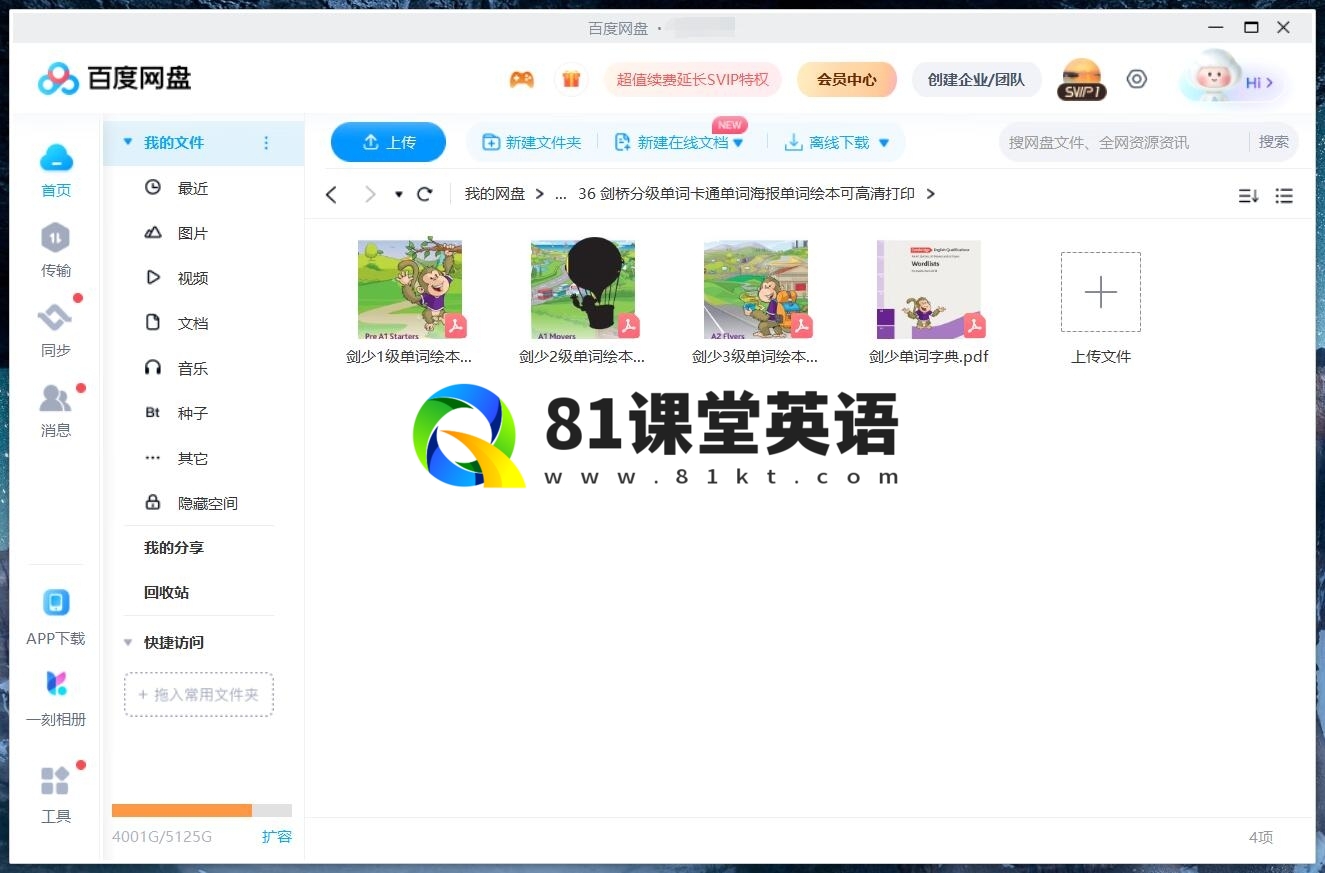The height and width of the screenshot is (873, 1325).
Task: Collapse the 我的文件 tree arrow
Action: point(127,142)
